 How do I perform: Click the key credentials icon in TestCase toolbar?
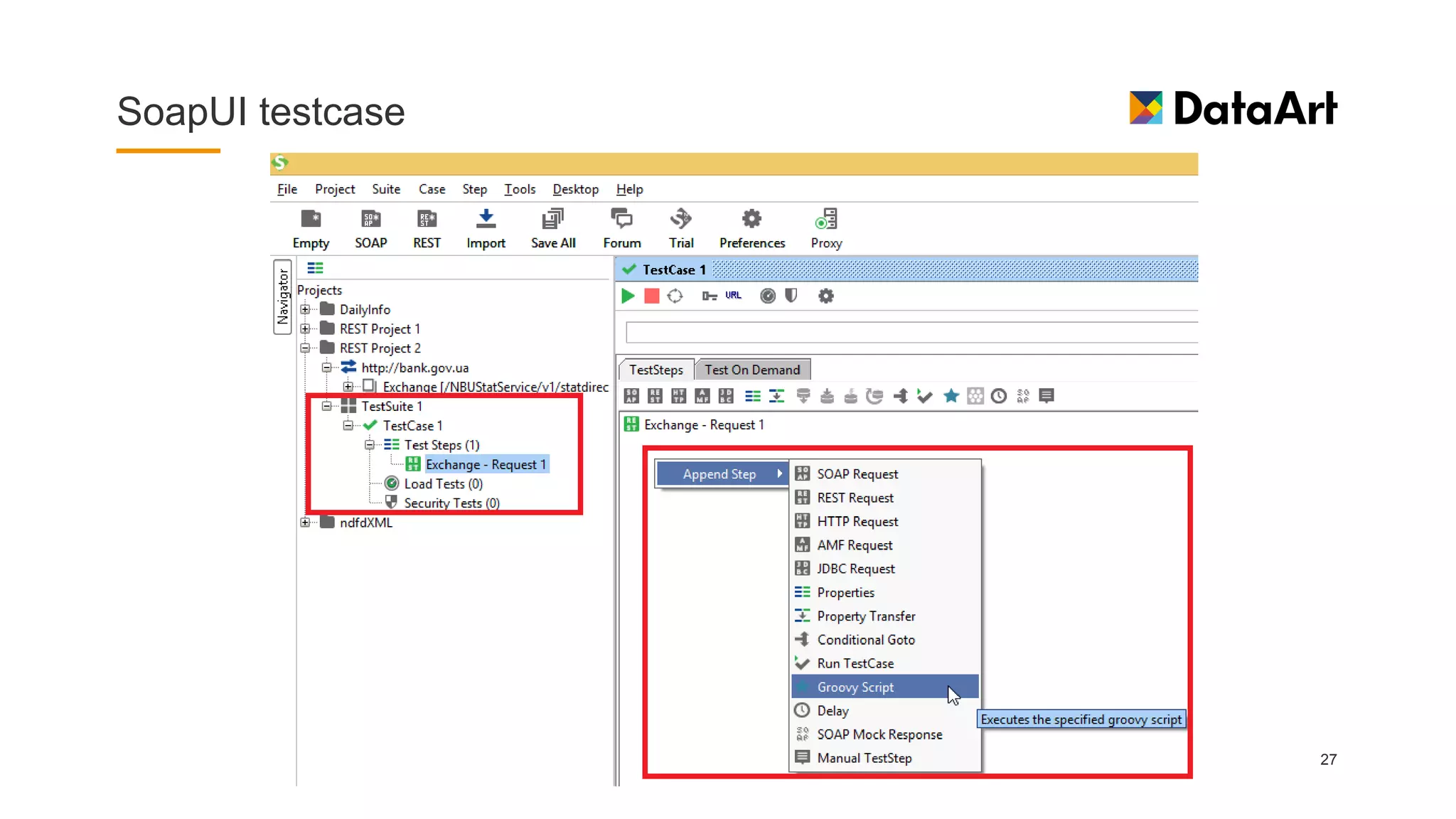710,296
